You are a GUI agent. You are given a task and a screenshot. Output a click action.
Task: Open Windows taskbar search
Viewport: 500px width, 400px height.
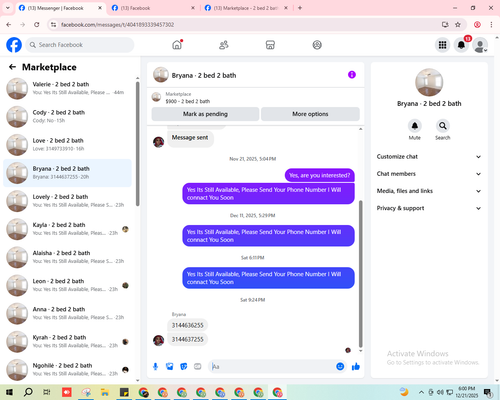(28, 392)
